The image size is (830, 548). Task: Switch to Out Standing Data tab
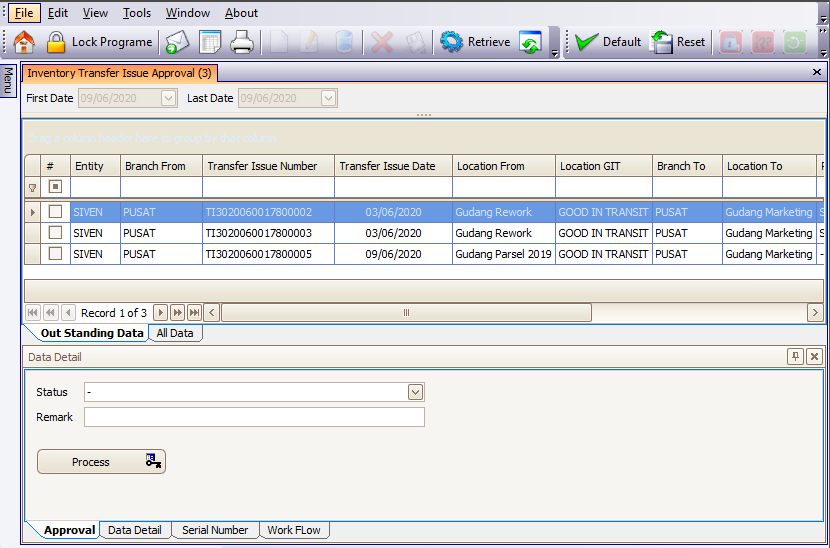coord(92,333)
